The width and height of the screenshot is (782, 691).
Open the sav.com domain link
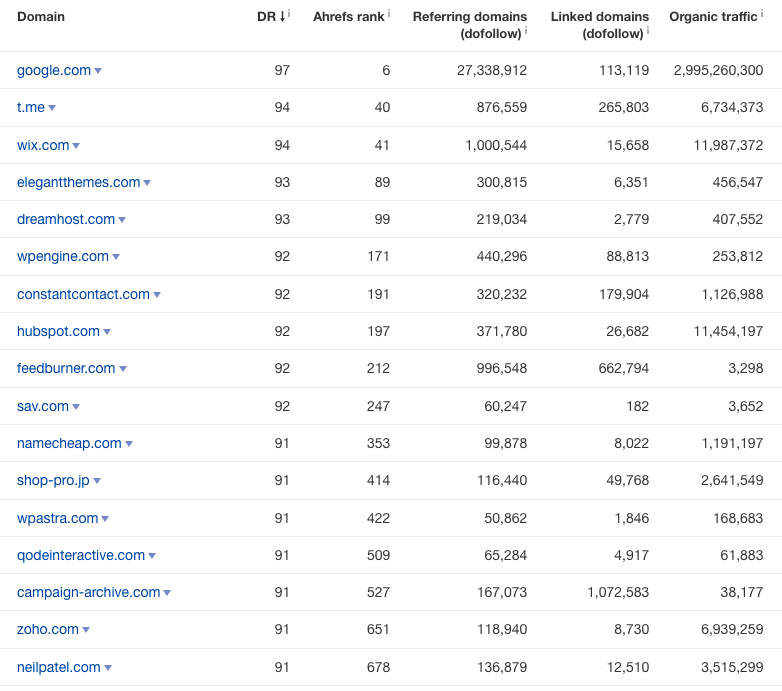point(43,406)
